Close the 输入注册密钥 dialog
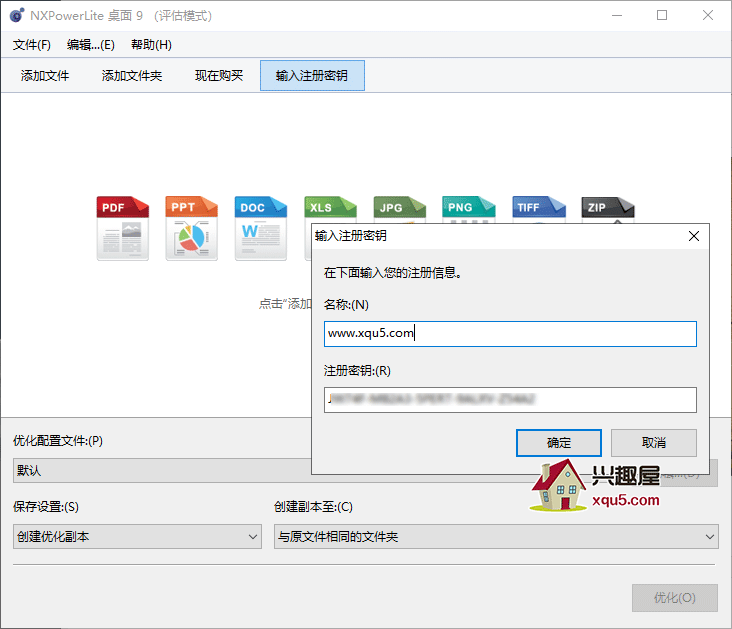The image size is (732, 629). [694, 236]
